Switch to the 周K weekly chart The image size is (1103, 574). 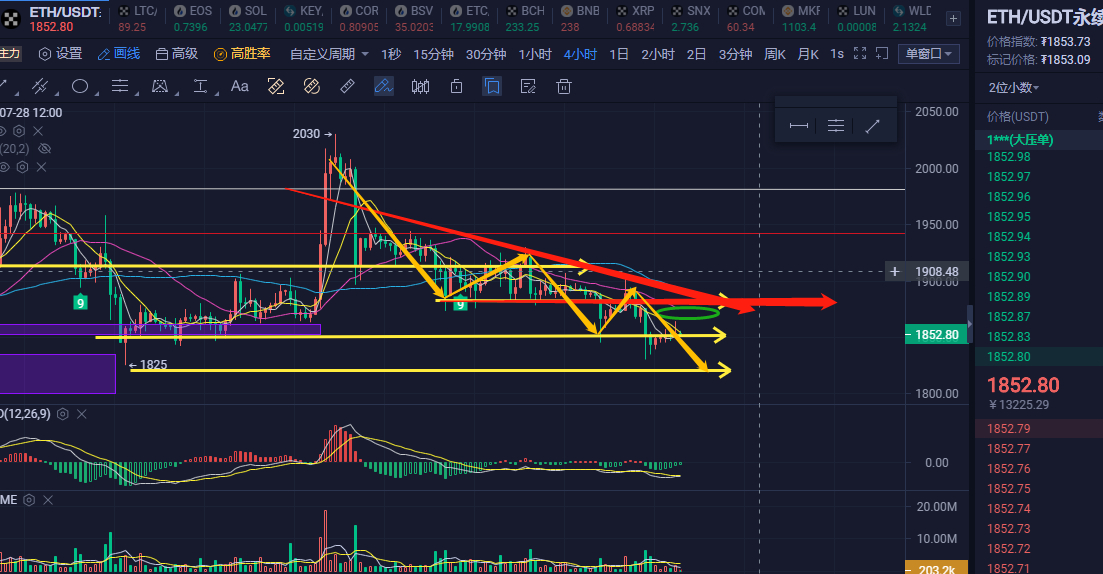coord(774,53)
